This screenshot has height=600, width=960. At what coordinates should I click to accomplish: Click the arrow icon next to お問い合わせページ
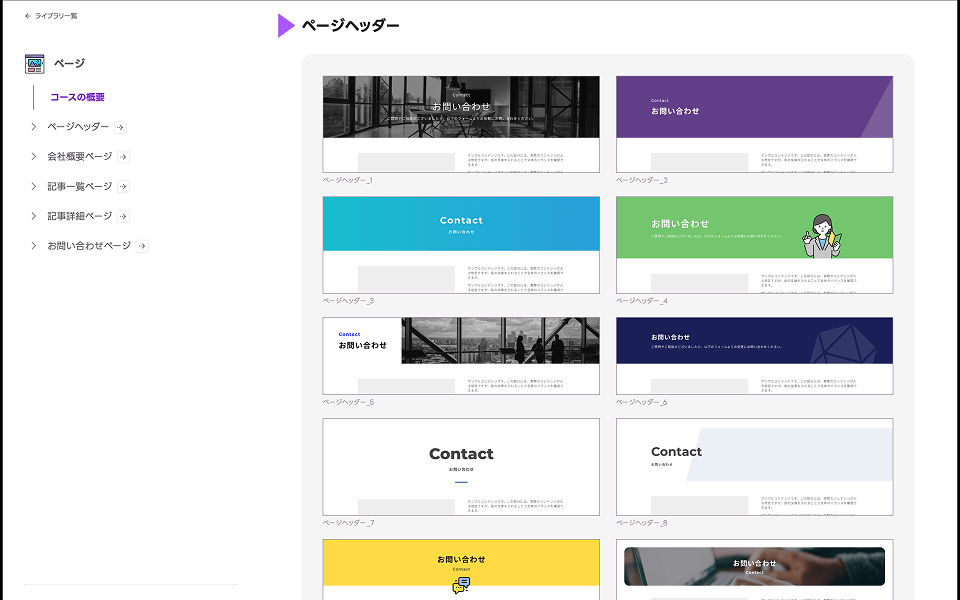click(142, 246)
